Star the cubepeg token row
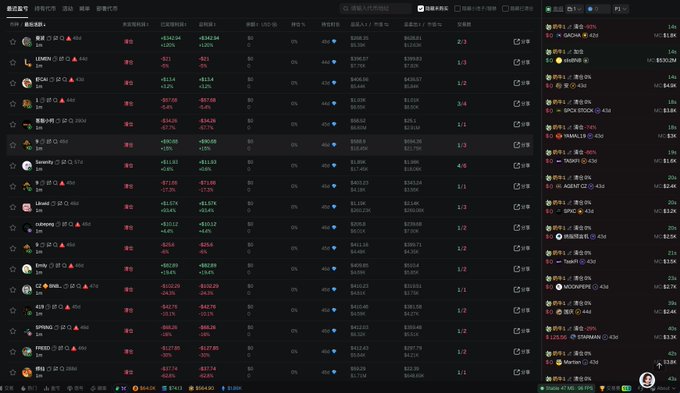Viewport: 680px width, 393px height. (13, 228)
